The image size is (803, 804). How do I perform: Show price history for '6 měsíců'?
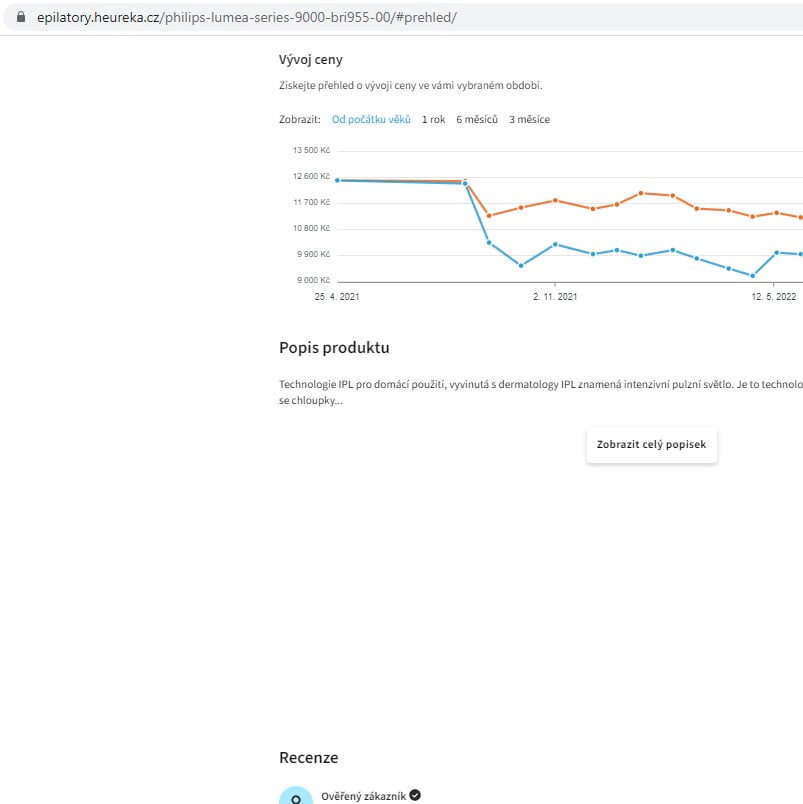point(477,120)
